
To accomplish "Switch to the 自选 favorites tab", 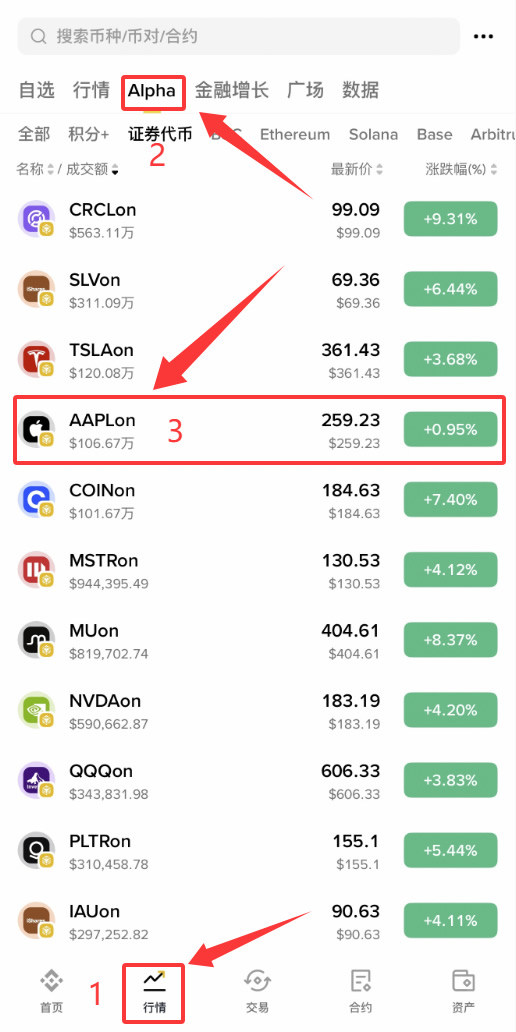I will pos(36,90).
